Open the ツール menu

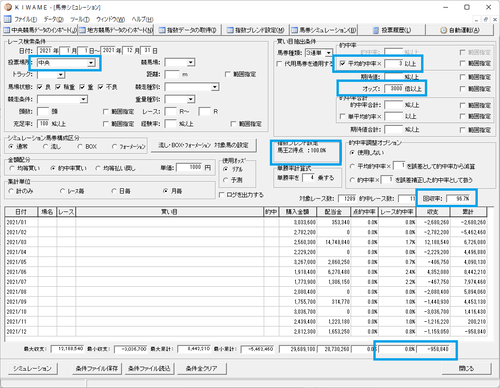(80, 19)
